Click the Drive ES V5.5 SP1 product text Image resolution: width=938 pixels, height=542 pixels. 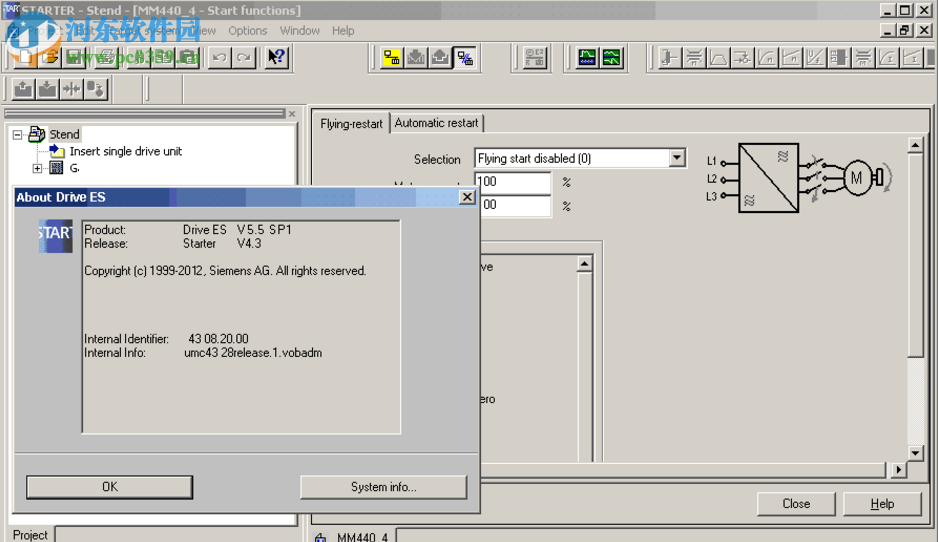[x=237, y=230]
